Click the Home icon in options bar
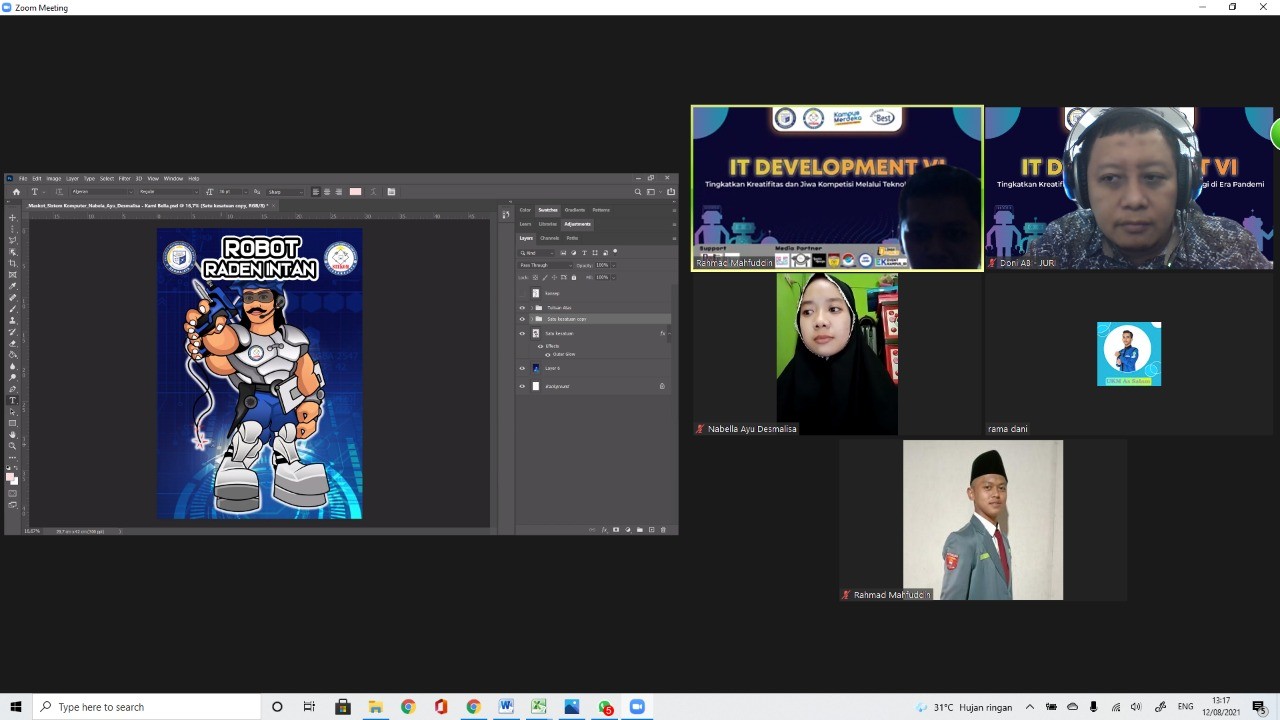Viewport: 1280px width, 720px height. click(x=16, y=192)
